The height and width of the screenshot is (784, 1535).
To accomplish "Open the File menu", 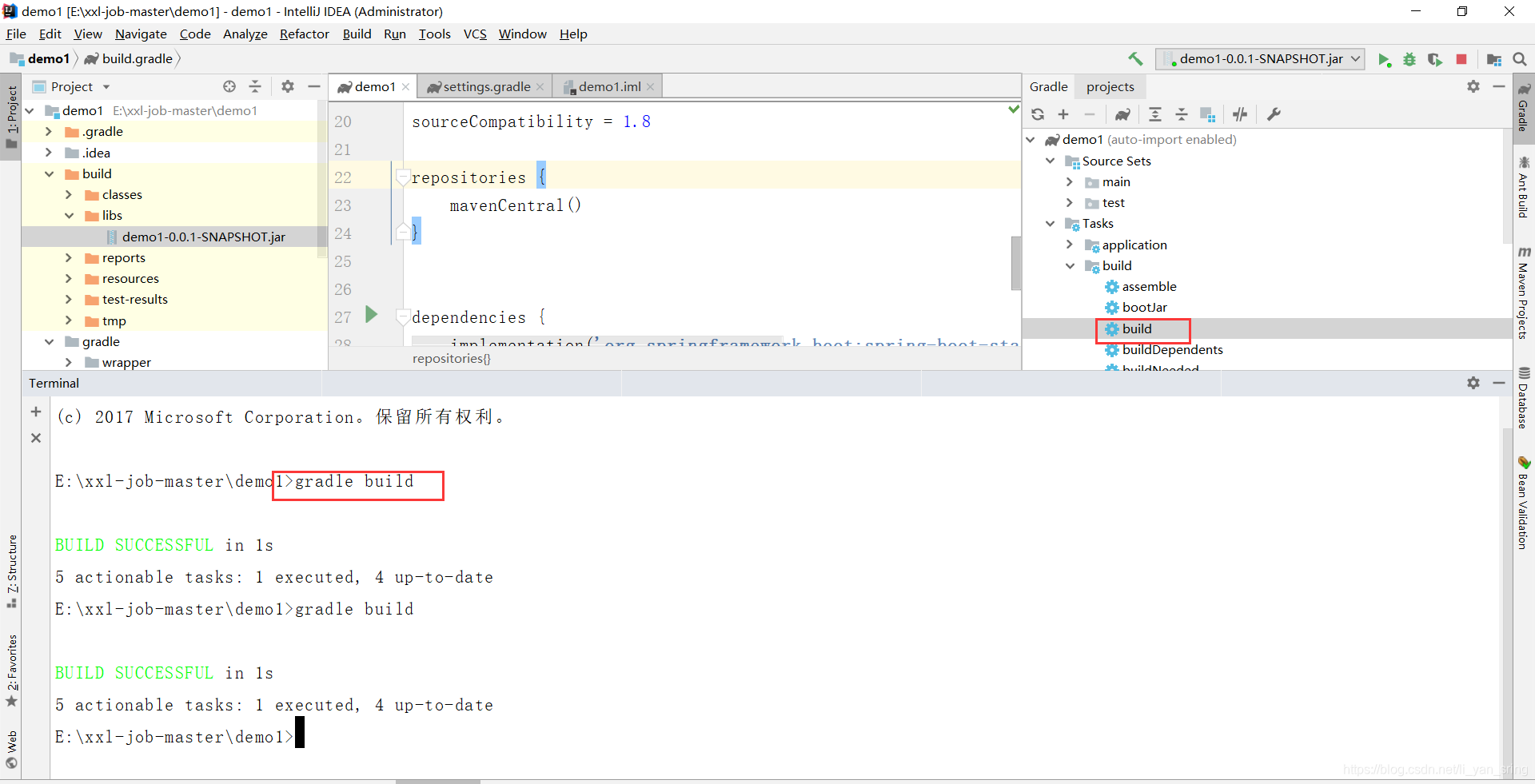I will [x=16, y=34].
